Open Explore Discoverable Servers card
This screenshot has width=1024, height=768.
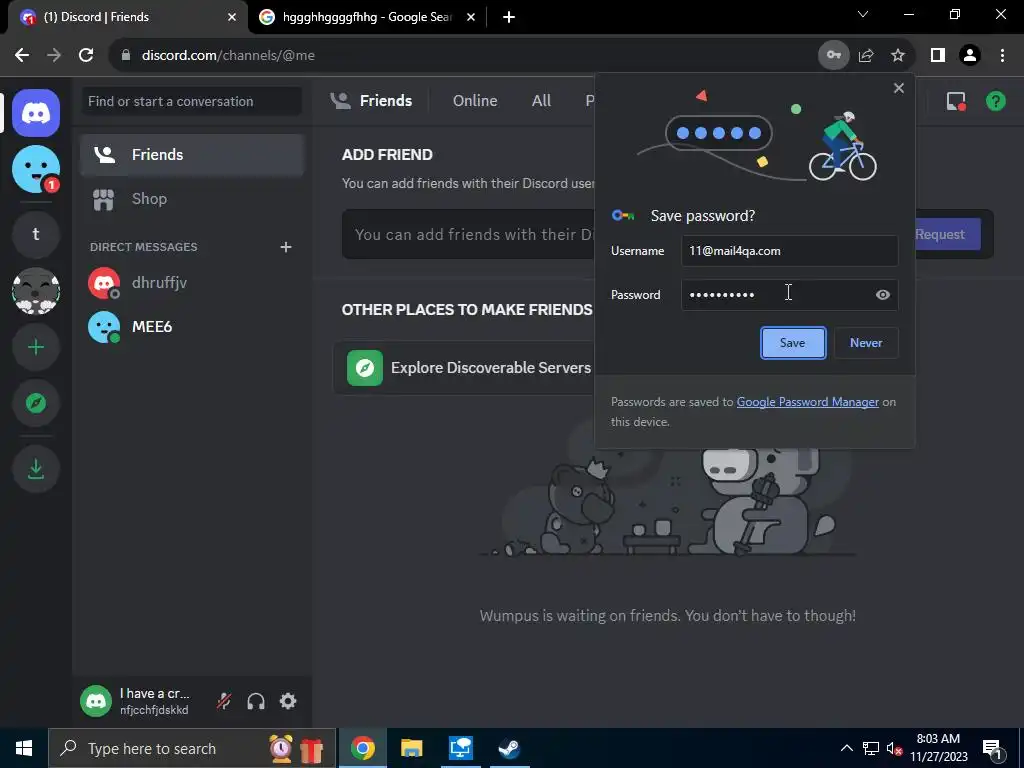click(464, 368)
